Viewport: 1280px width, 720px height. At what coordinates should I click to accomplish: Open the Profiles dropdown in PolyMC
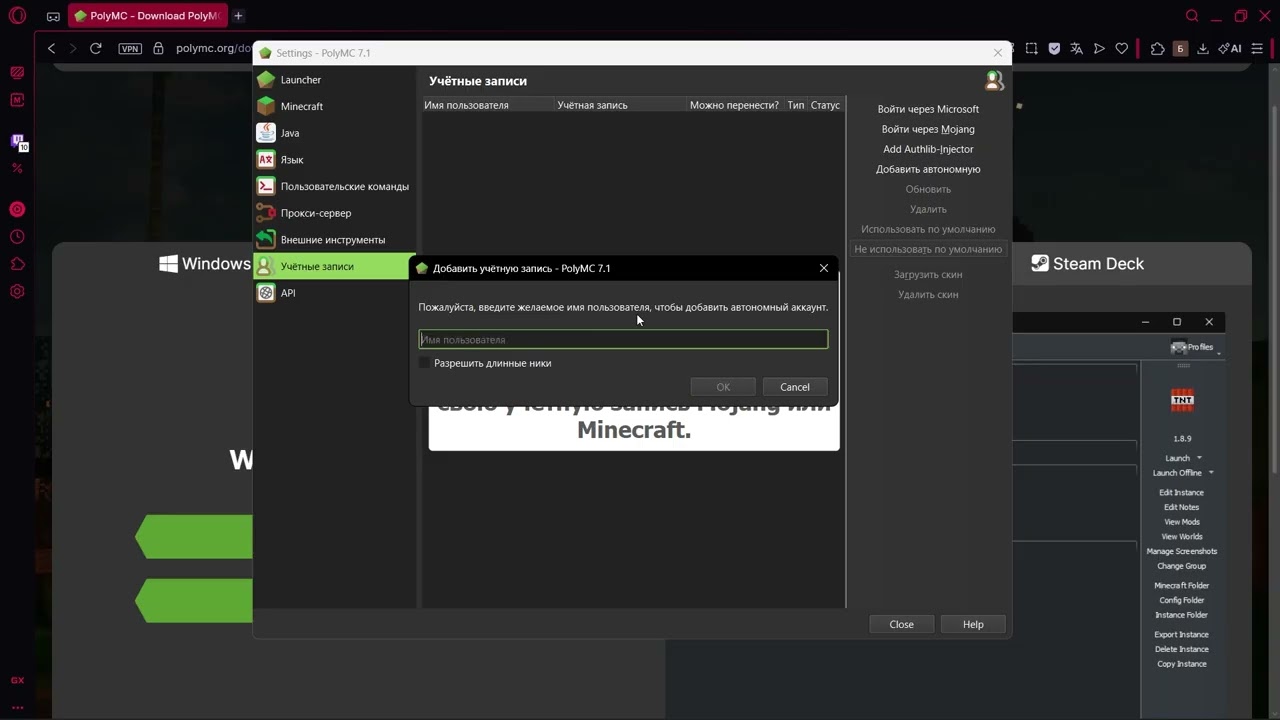(x=1196, y=347)
